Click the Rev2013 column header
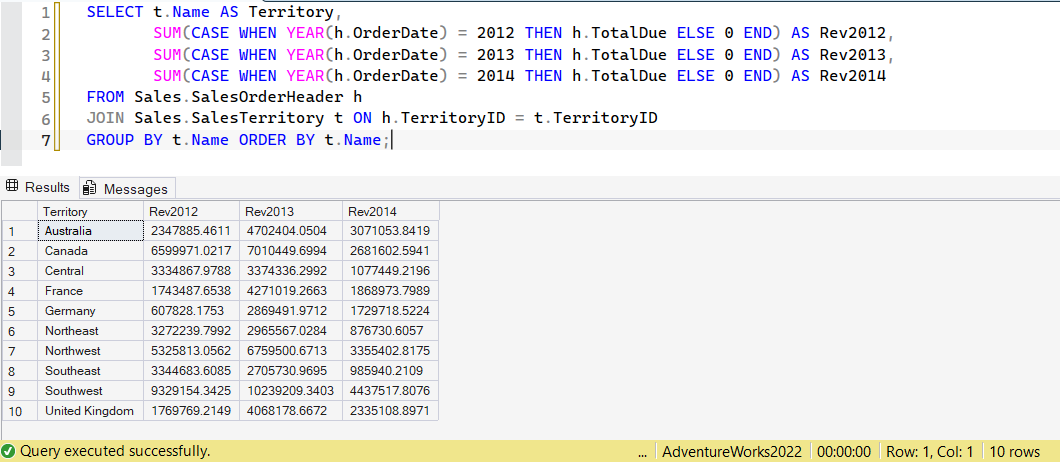1060x462 pixels. (291, 212)
